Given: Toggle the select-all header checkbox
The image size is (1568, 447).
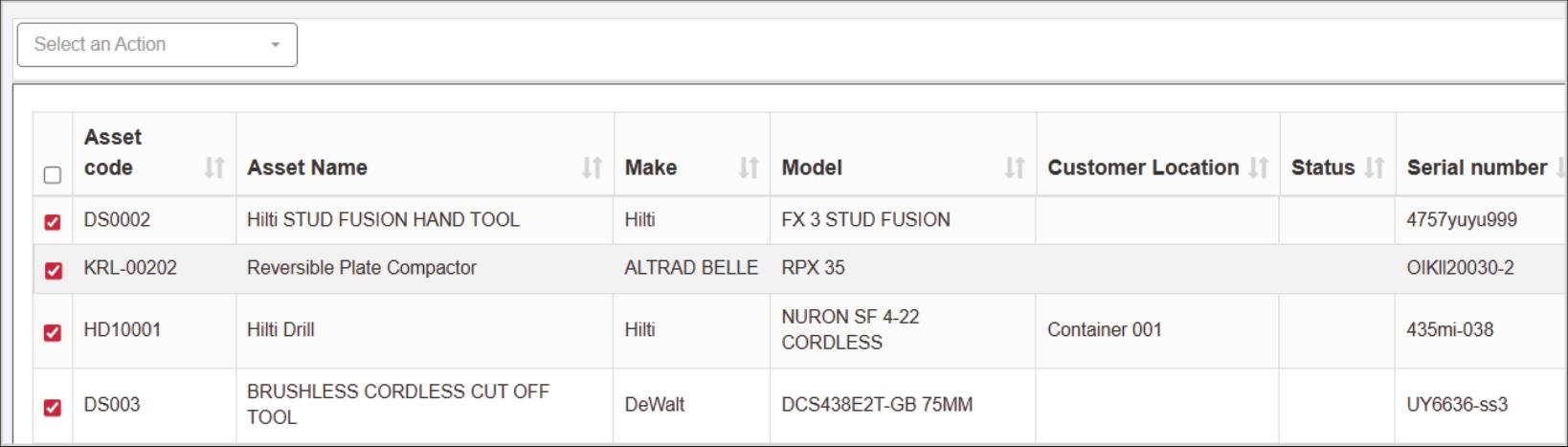Looking at the screenshot, I should pyautogui.click(x=53, y=174).
